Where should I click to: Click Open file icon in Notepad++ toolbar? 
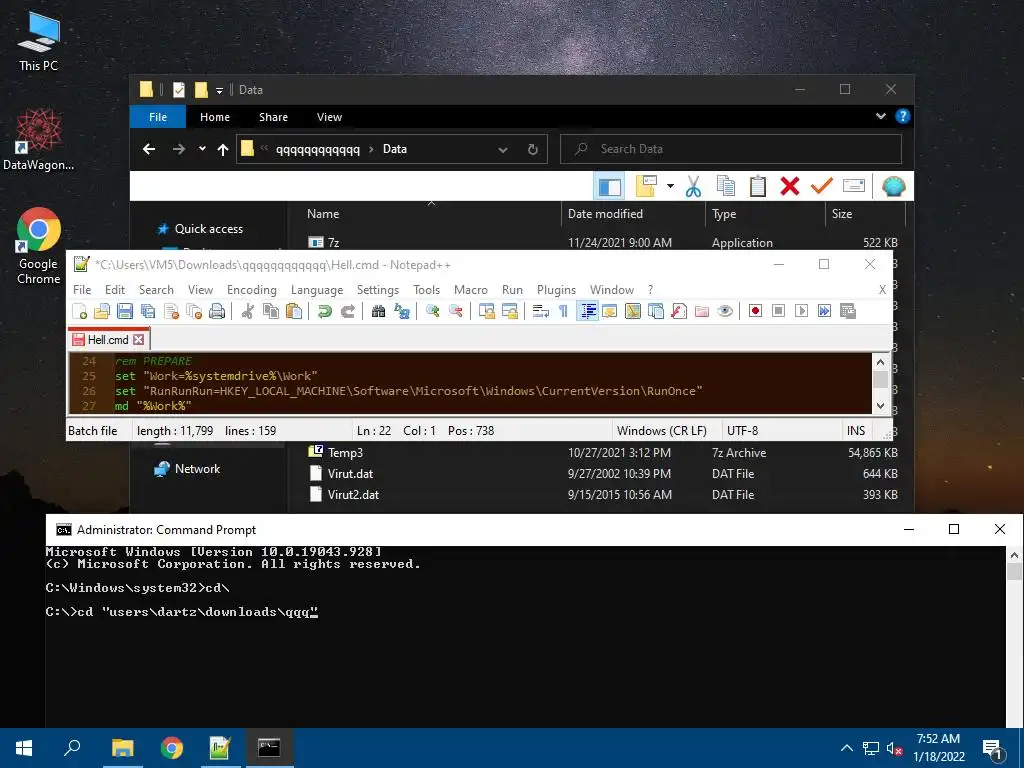102,312
